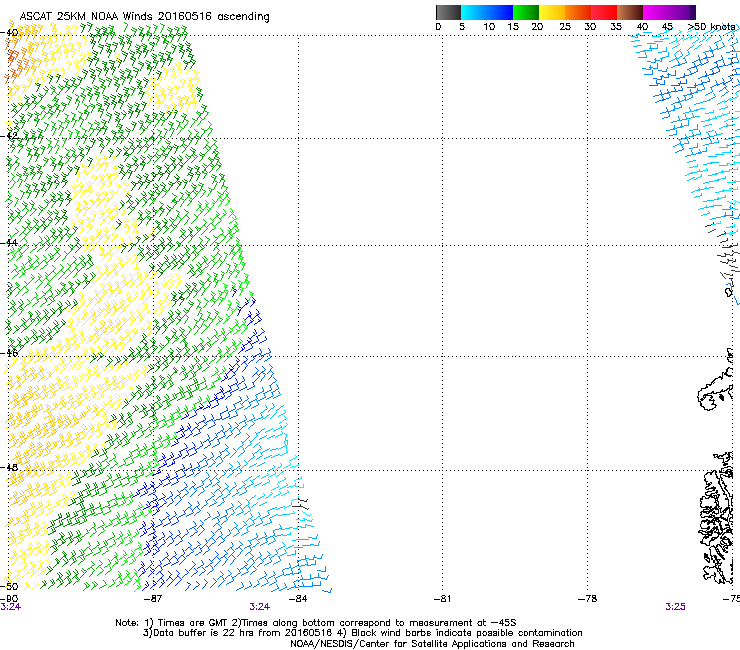Click the yellow 20-25 knots color segment
740x650 pixels.
point(552,12)
